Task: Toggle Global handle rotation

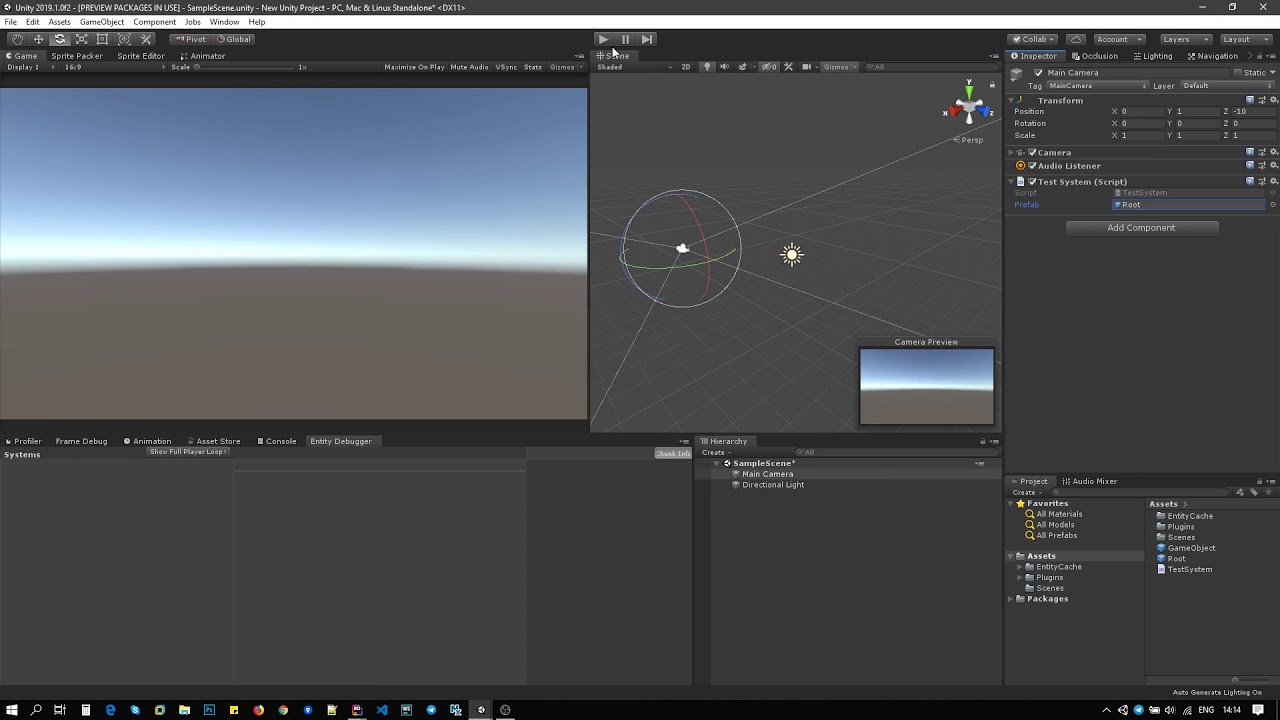Action: pyautogui.click(x=233, y=39)
